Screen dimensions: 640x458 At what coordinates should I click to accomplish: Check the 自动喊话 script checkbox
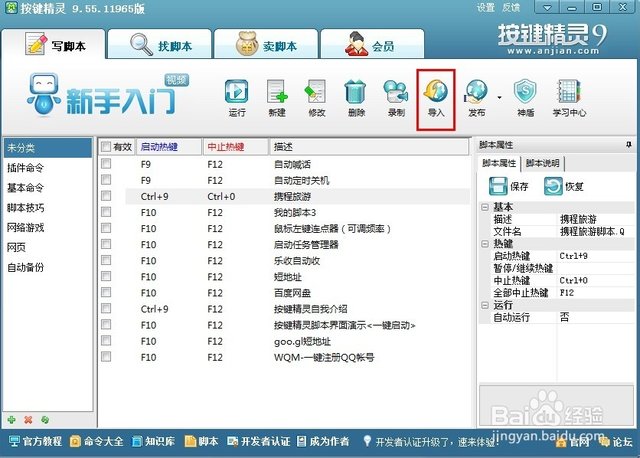point(106,164)
